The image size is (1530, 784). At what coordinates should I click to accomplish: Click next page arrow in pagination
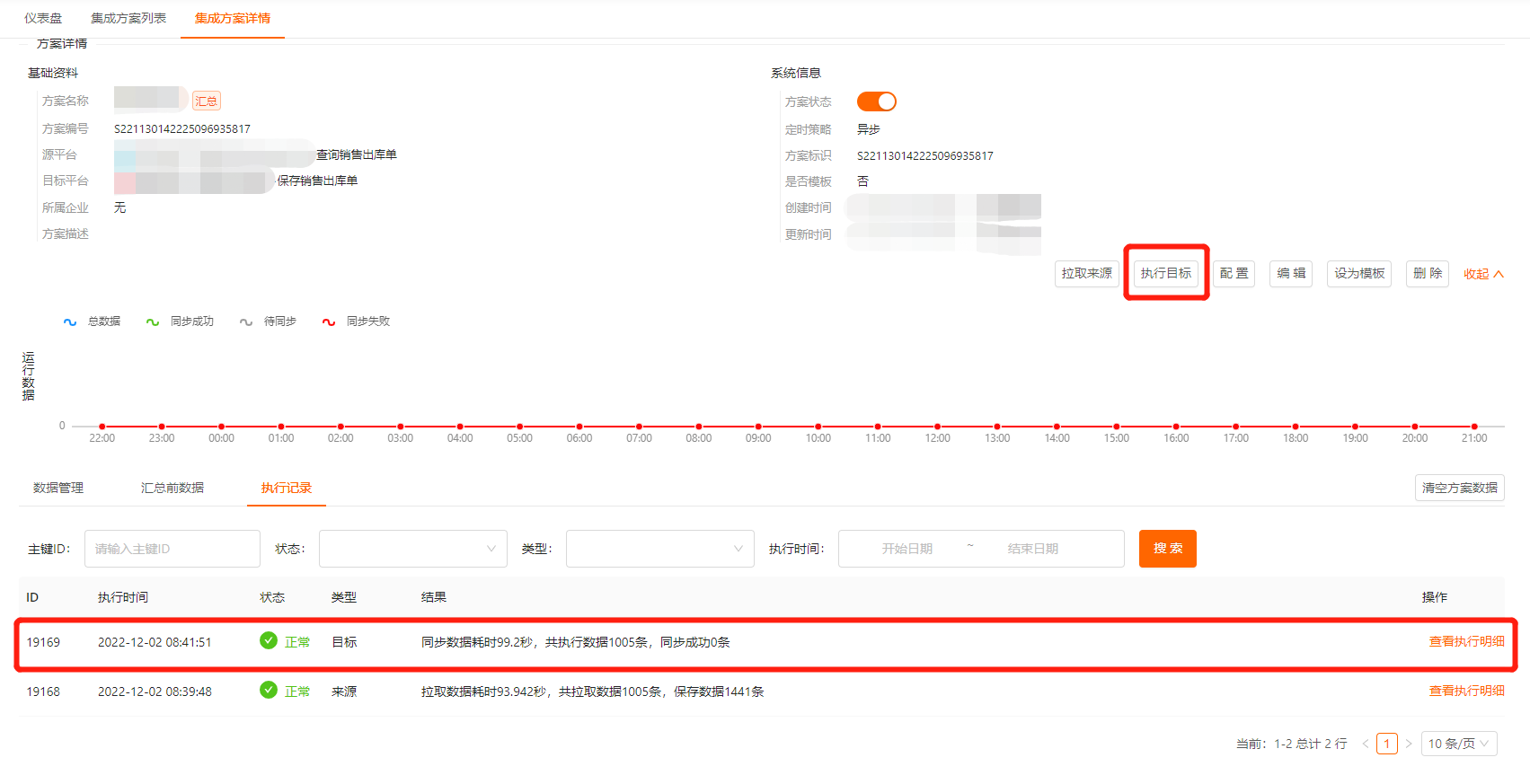1409,744
